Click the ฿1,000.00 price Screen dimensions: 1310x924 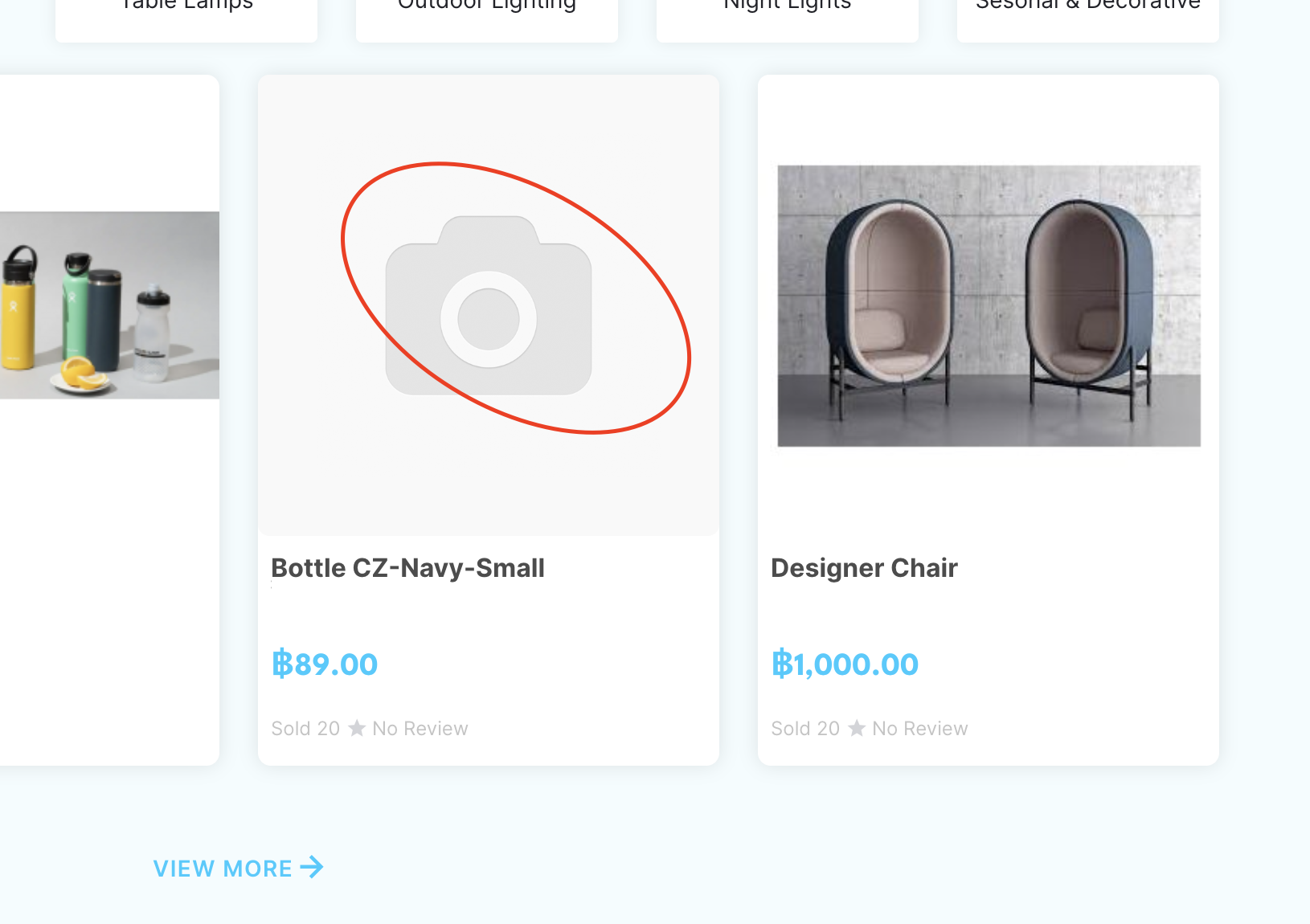tap(845, 664)
